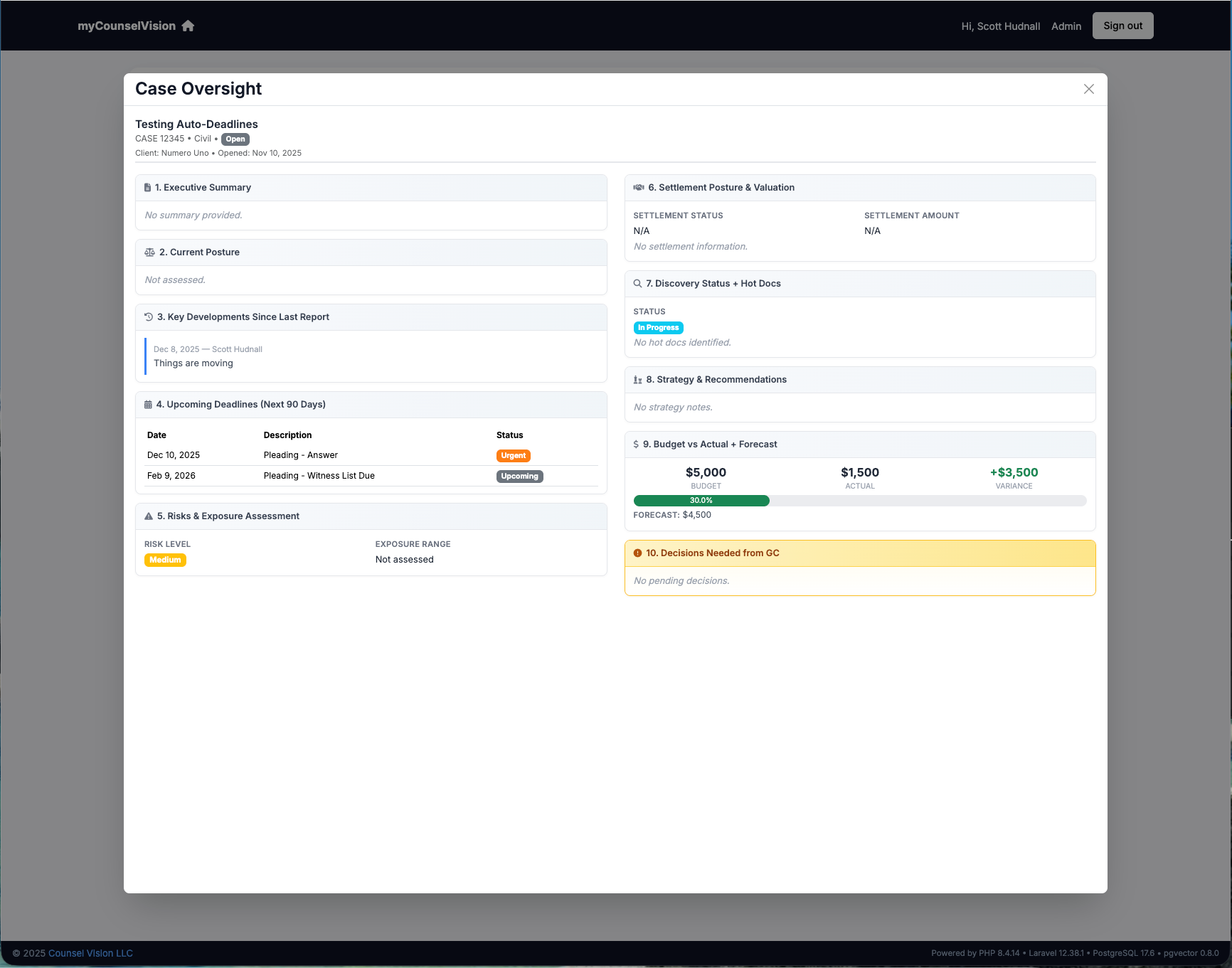Open the Admin menu item
Screen dimensions: 1232x968
tap(1066, 26)
